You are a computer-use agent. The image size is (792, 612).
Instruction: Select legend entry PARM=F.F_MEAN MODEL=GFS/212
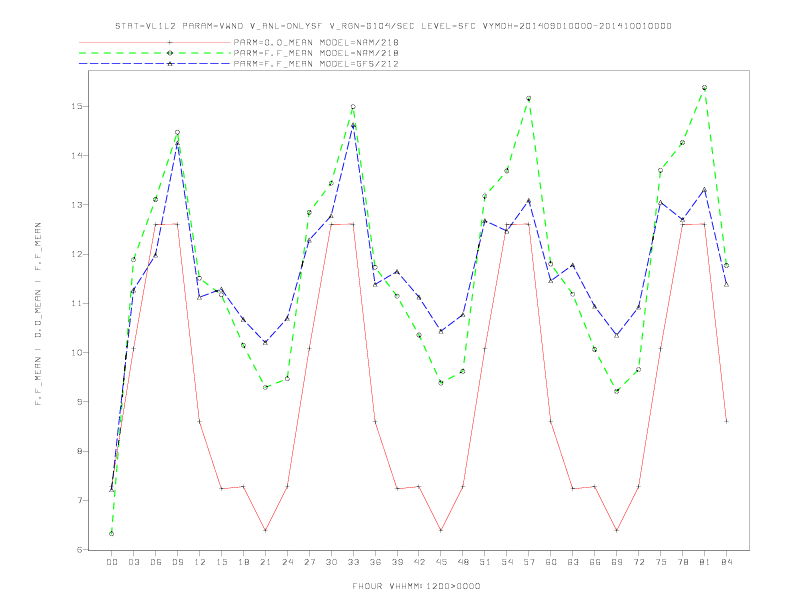(316, 64)
